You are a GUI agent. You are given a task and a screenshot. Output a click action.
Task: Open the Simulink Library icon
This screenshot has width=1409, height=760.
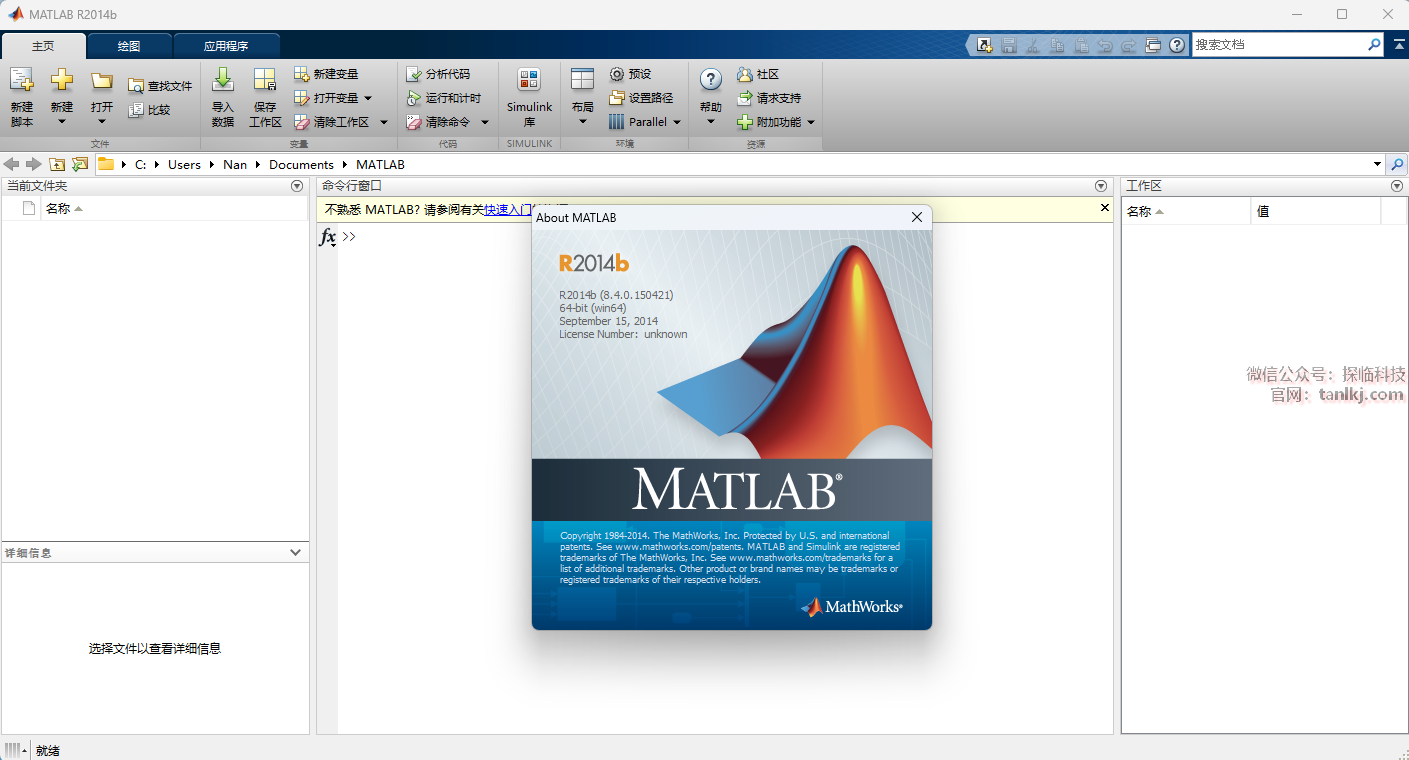(x=529, y=82)
